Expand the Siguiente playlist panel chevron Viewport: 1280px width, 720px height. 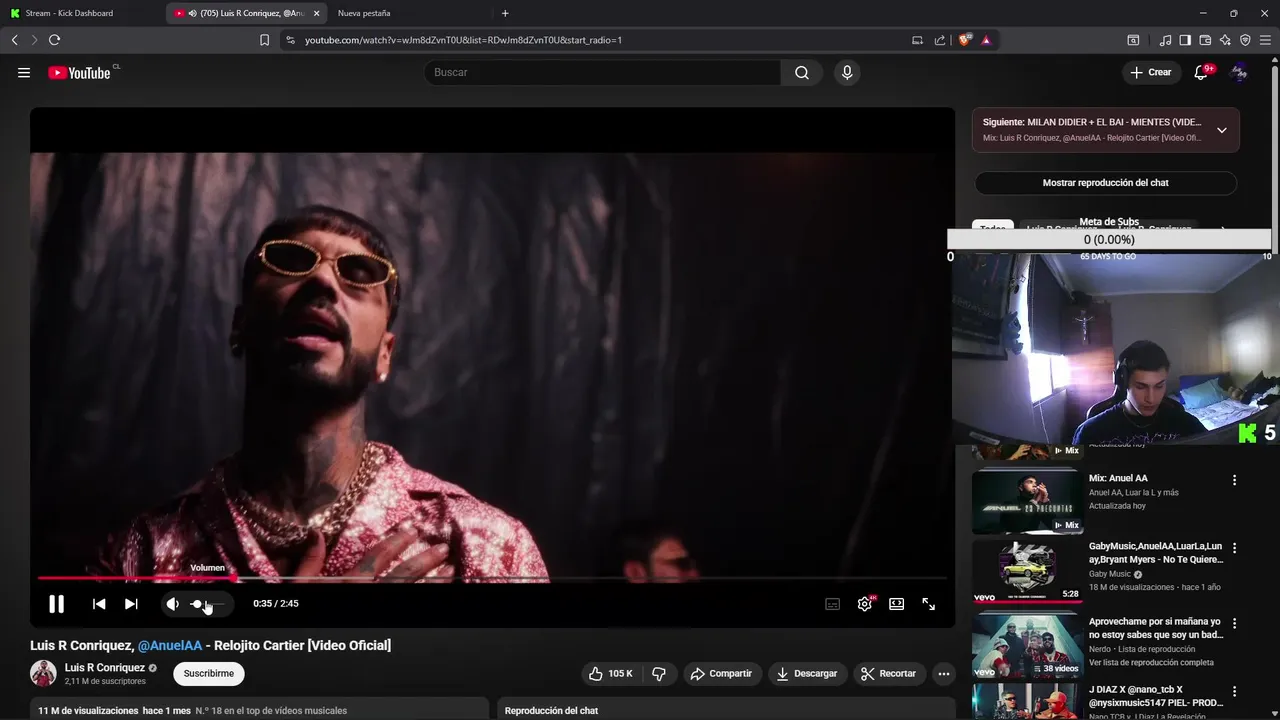click(x=1222, y=130)
